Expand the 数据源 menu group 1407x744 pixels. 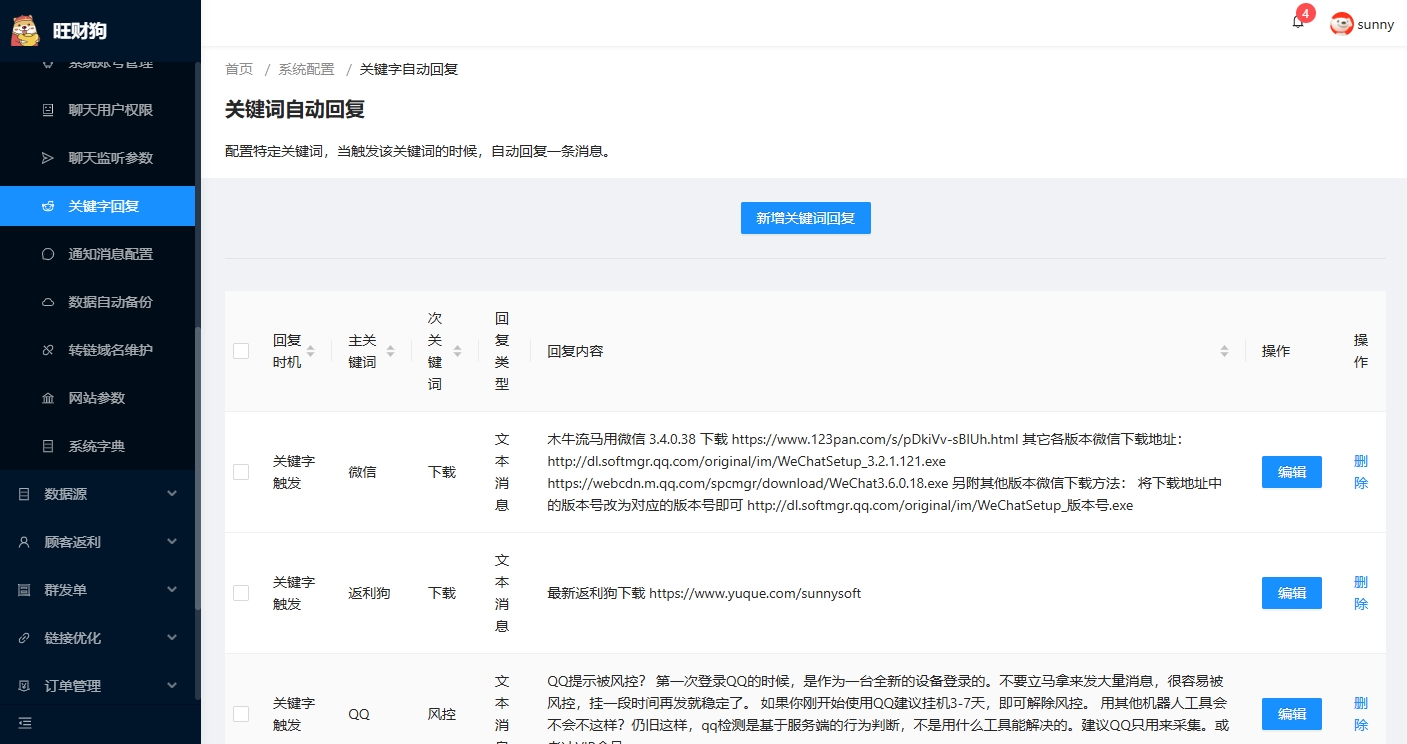(x=97, y=494)
